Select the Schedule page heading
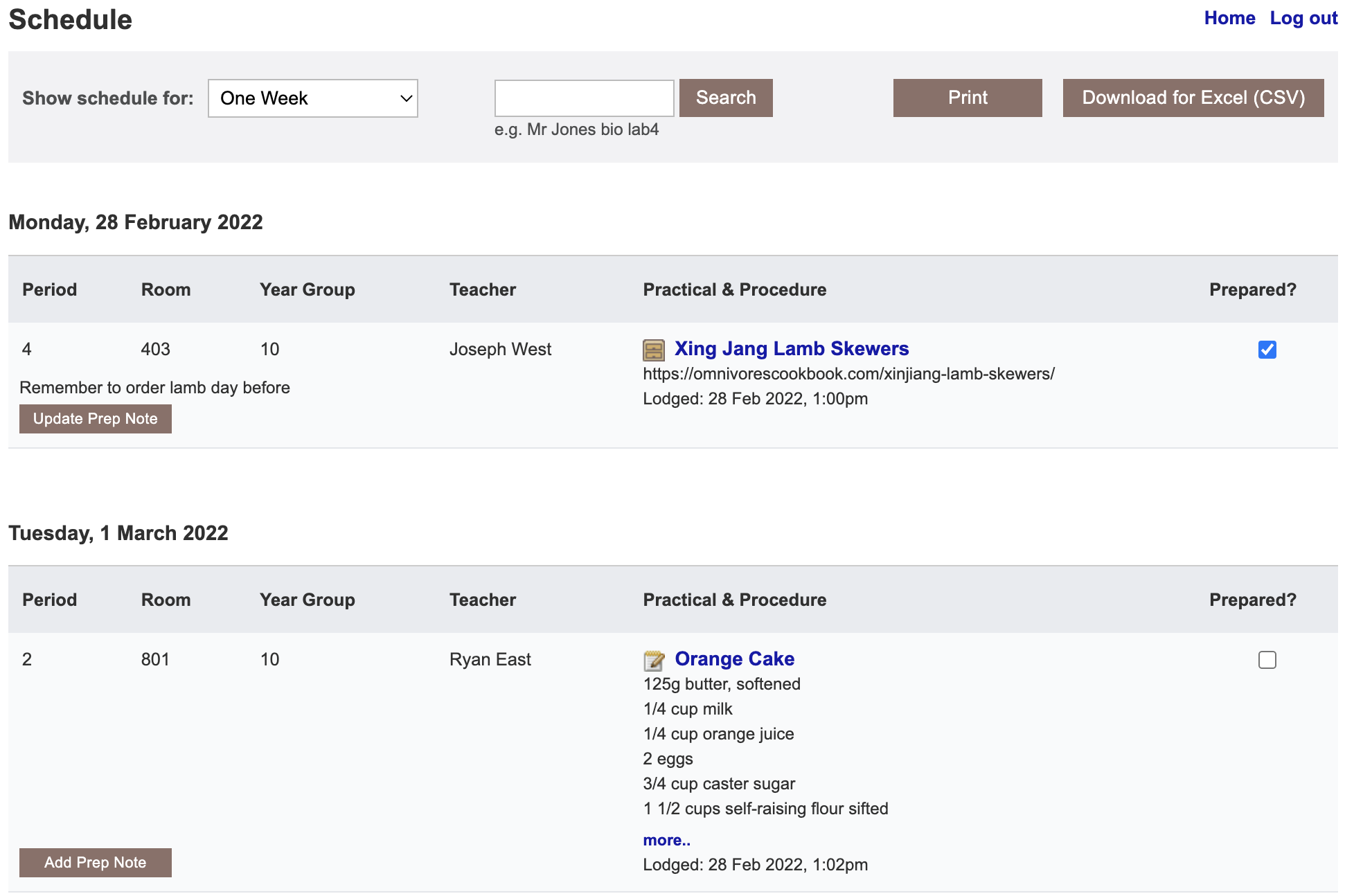Viewport: 1345px width, 896px height. pos(70,19)
